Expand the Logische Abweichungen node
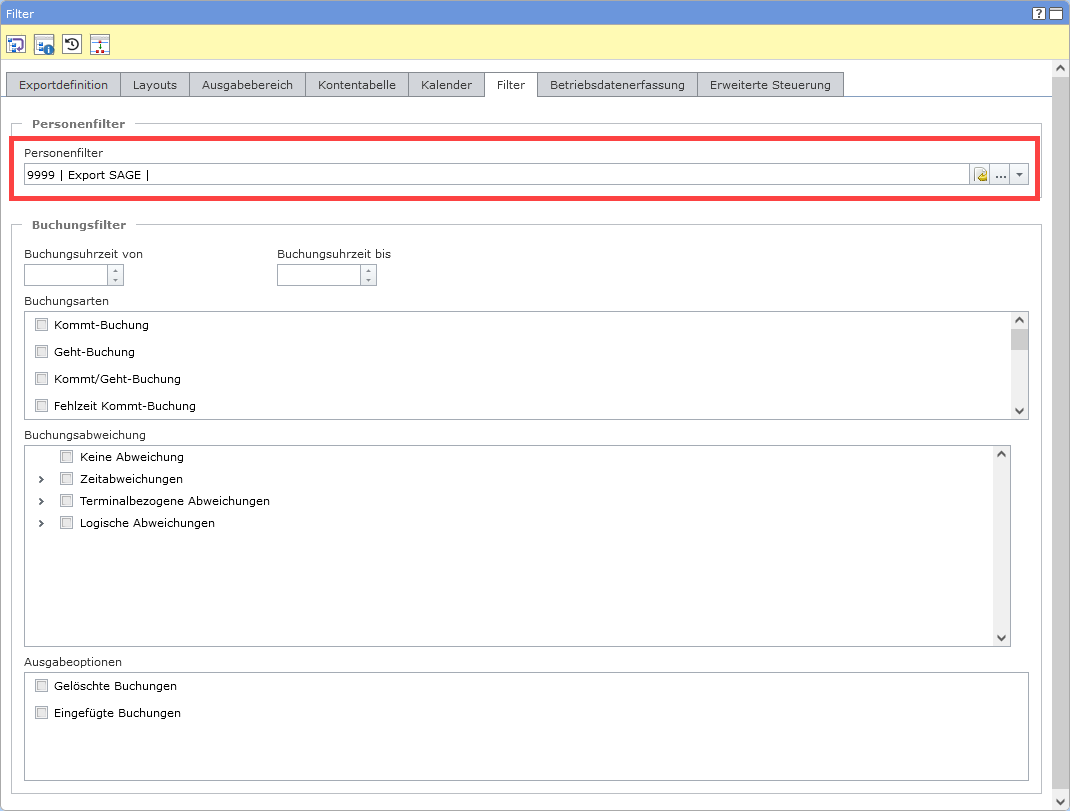Screen dimensions: 1070x811 pos(41,523)
